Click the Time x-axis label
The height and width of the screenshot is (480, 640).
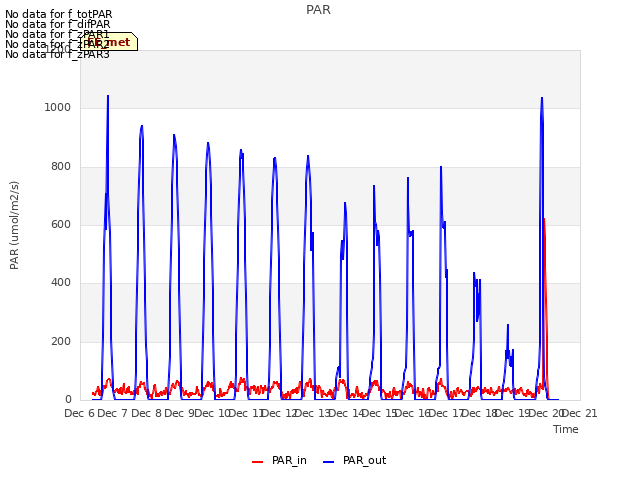point(566,429)
